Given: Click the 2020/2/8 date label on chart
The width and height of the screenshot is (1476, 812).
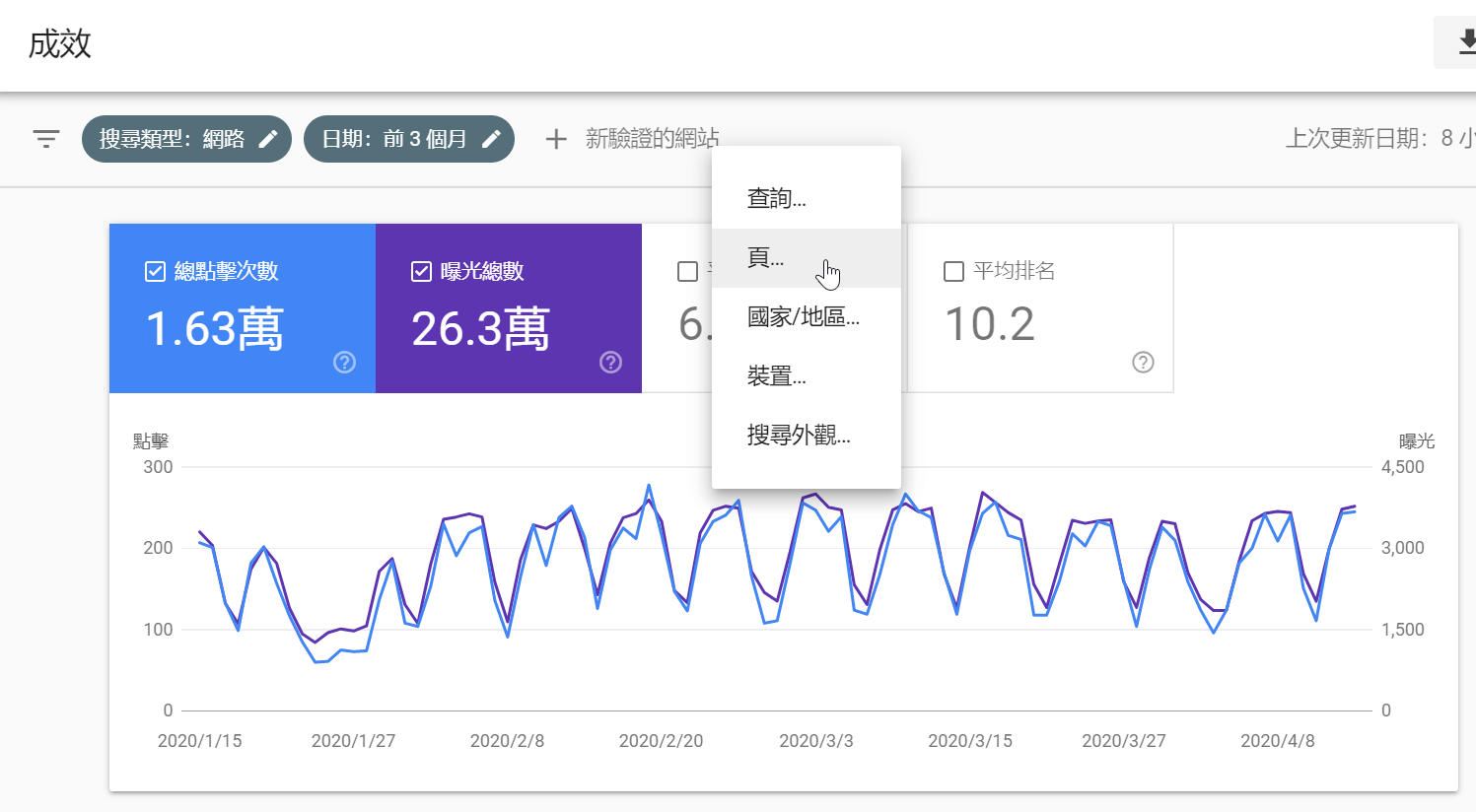Looking at the screenshot, I should tap(508, 741).
